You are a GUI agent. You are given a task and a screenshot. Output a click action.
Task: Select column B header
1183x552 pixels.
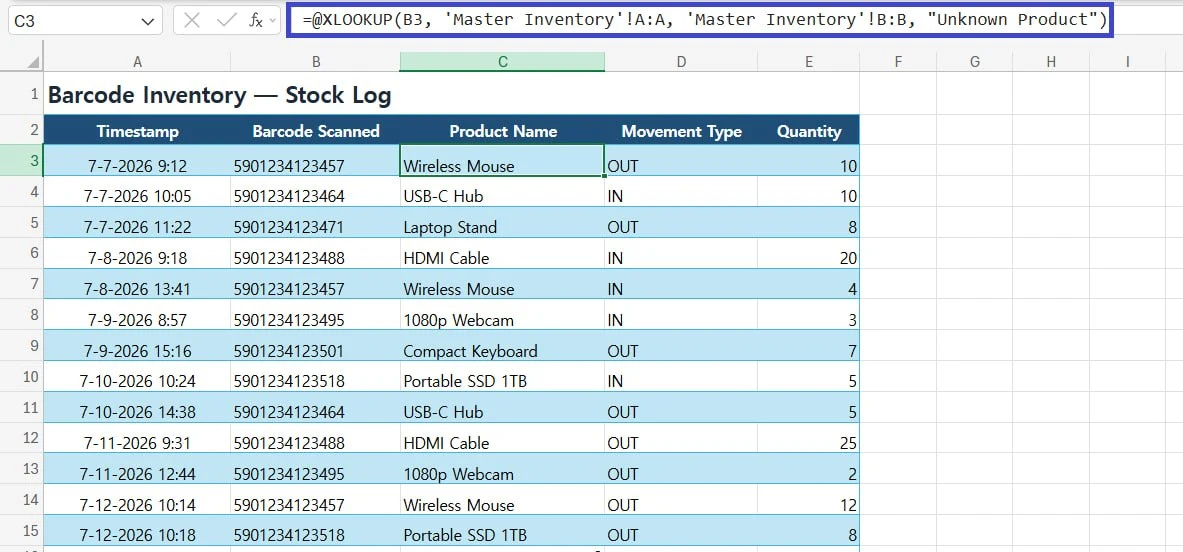pos(315,62)
